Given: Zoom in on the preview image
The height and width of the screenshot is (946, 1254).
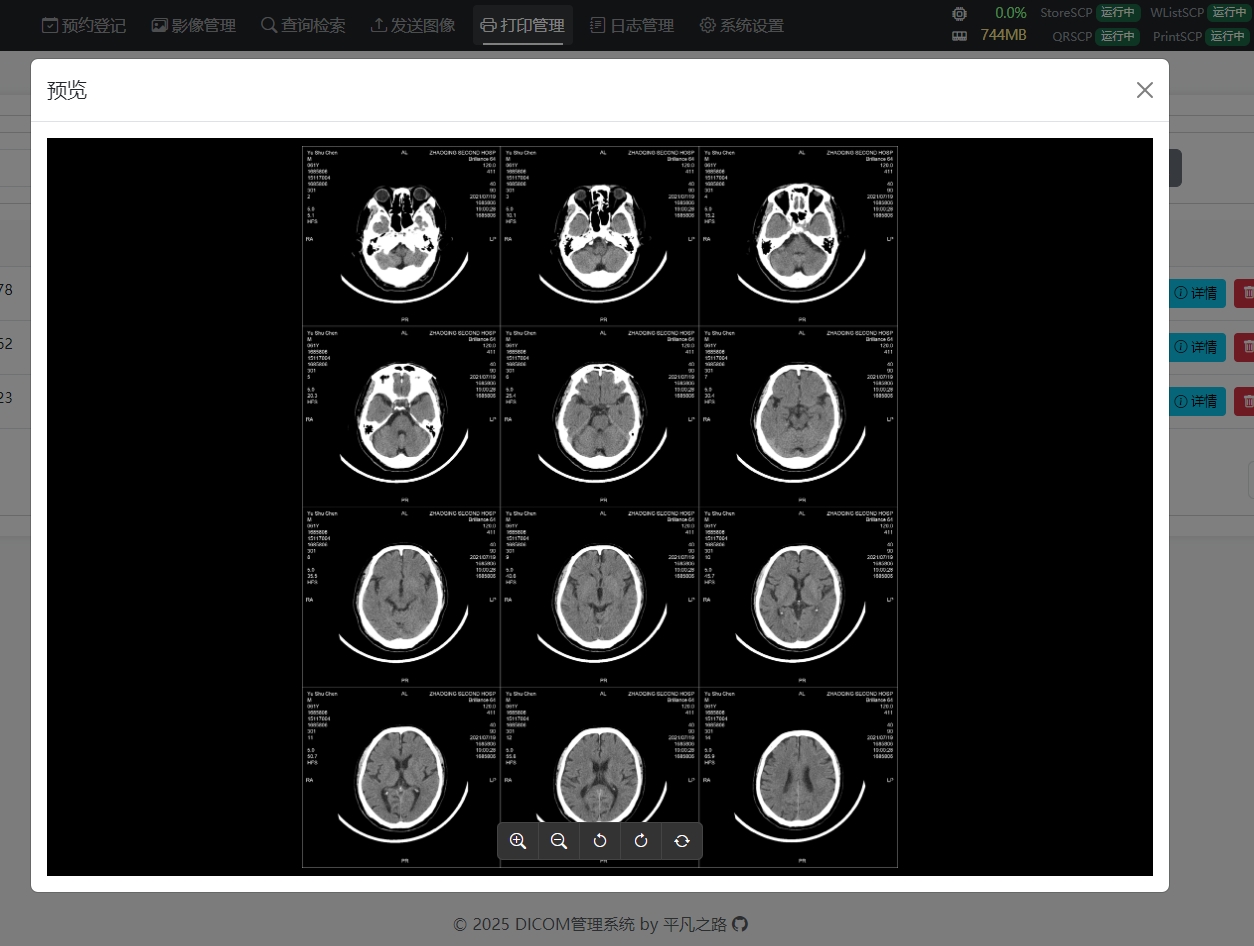Looking at the screenshot, I should coord(518,841).
